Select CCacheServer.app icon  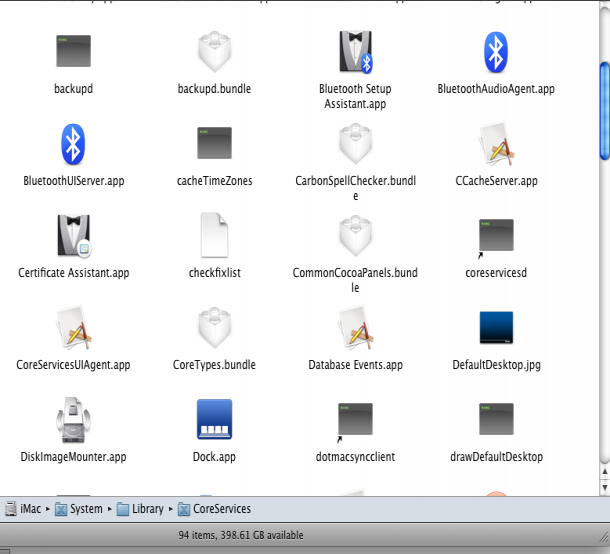(496, 144)
